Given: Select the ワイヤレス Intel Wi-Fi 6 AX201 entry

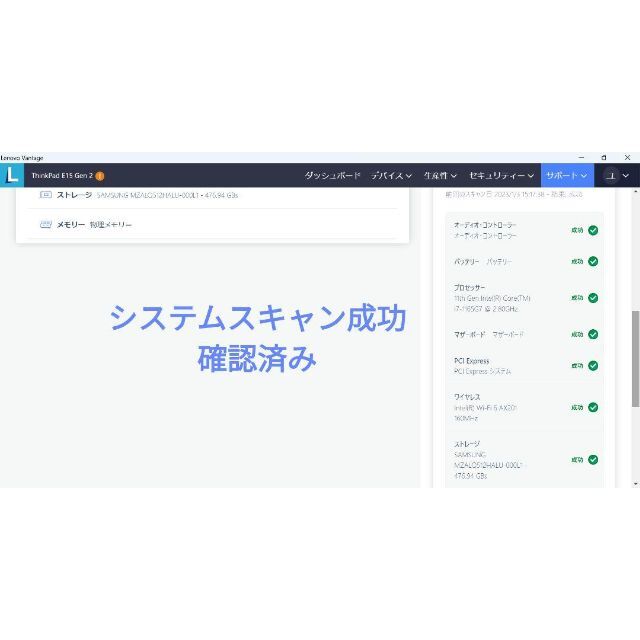Looking at the screenshot, I should (485, 407).
